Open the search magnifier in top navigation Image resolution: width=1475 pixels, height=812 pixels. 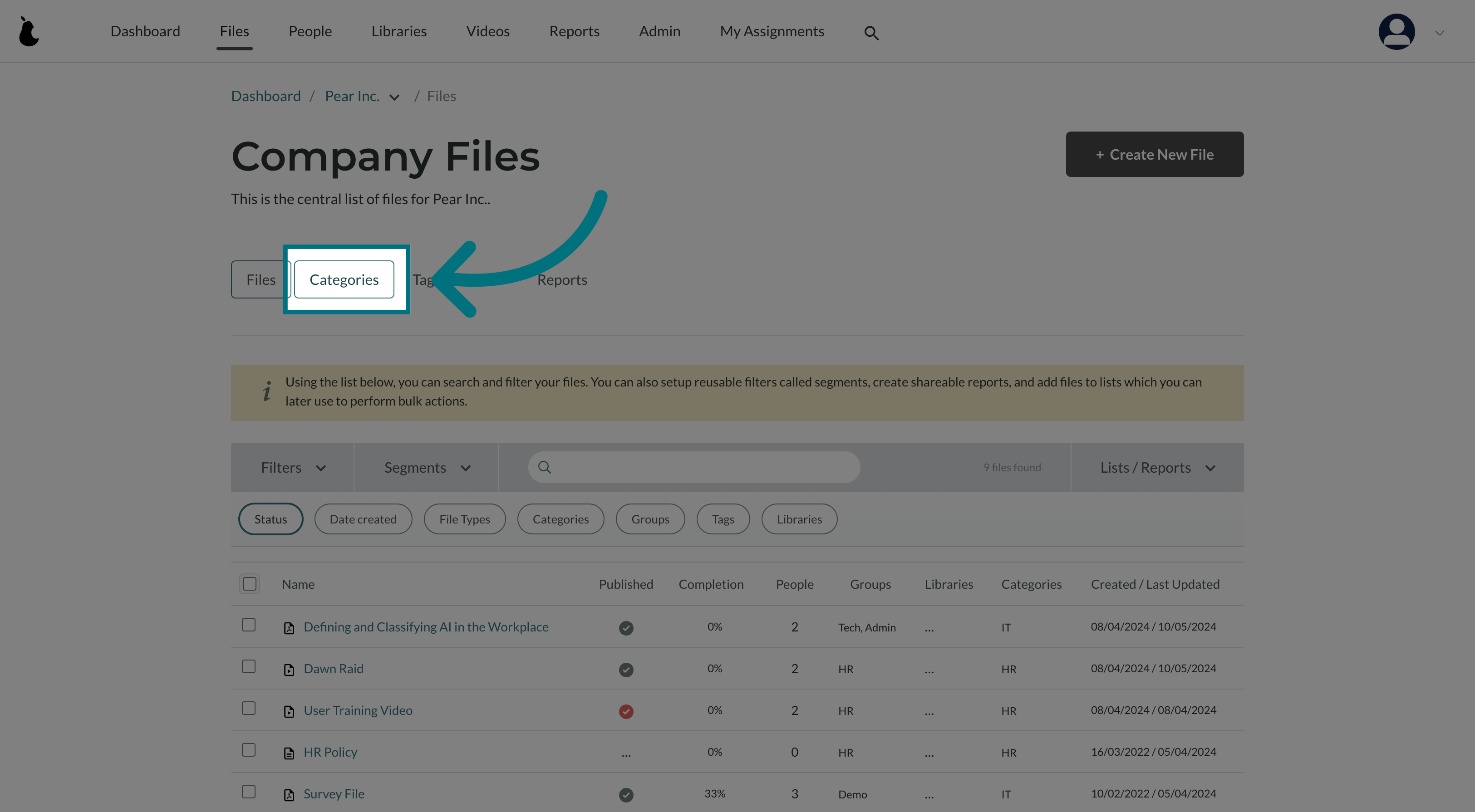871,33
